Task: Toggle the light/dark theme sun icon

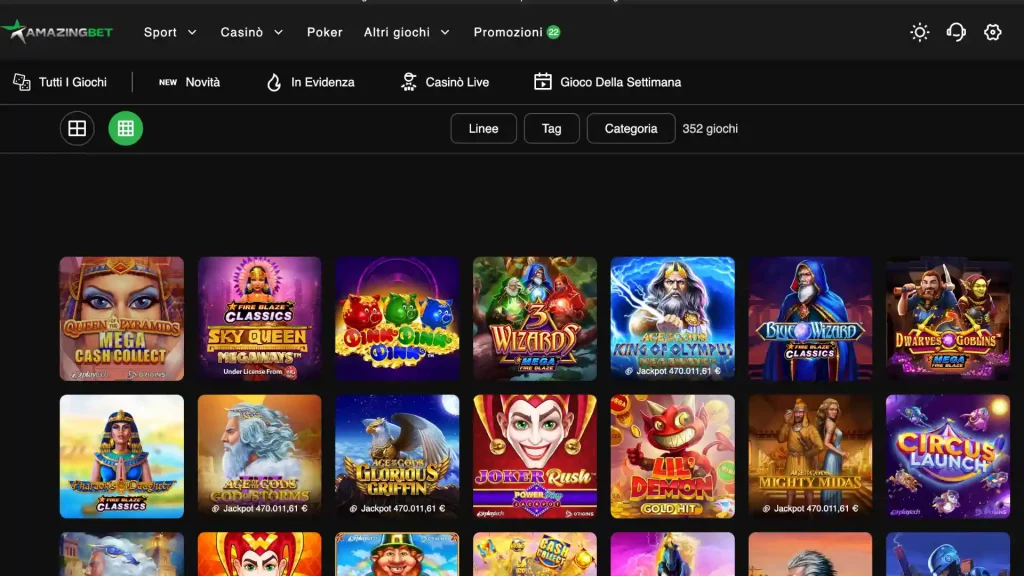Action: pyautogui.click(x=920, y=32)
